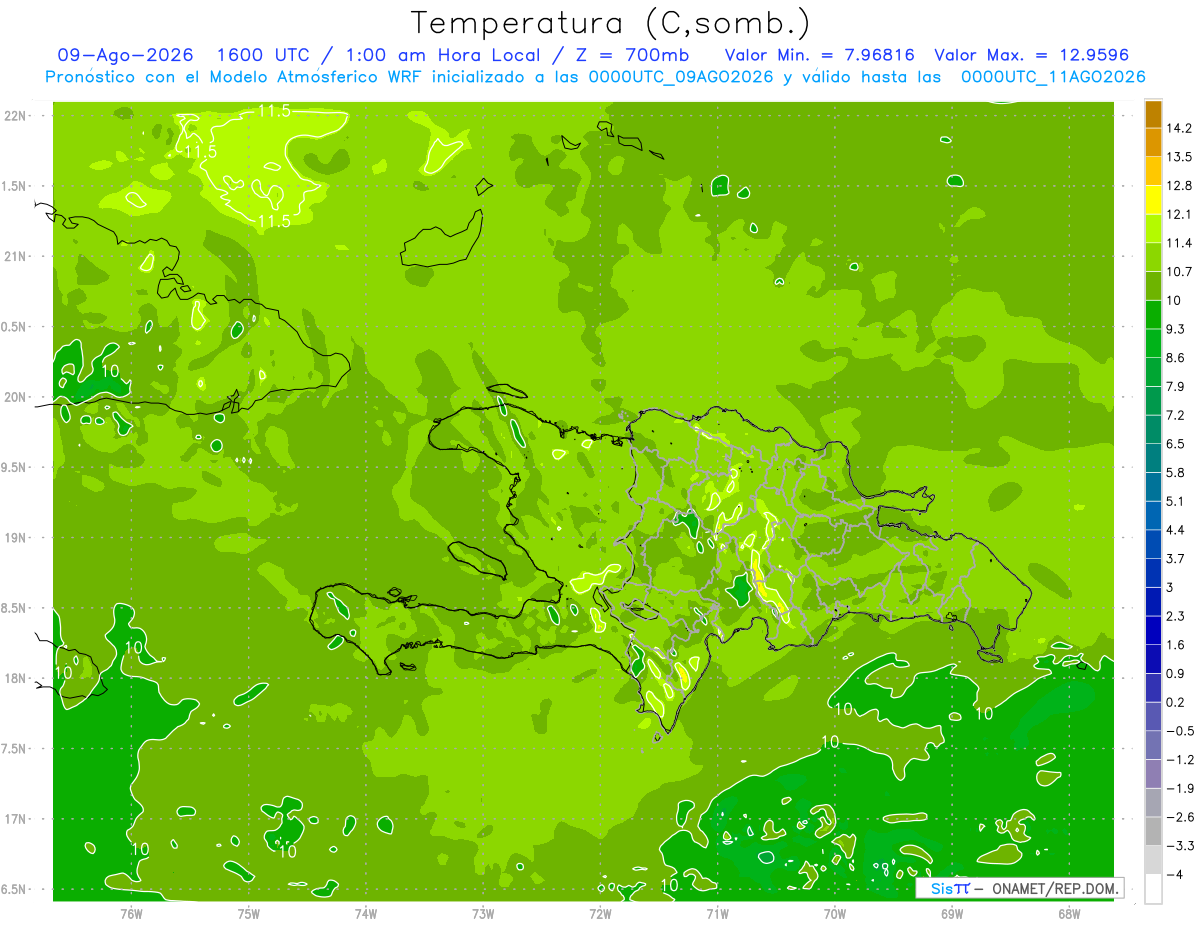Click yellow swatch between 12.1 and 12.8

[1153, 200]
